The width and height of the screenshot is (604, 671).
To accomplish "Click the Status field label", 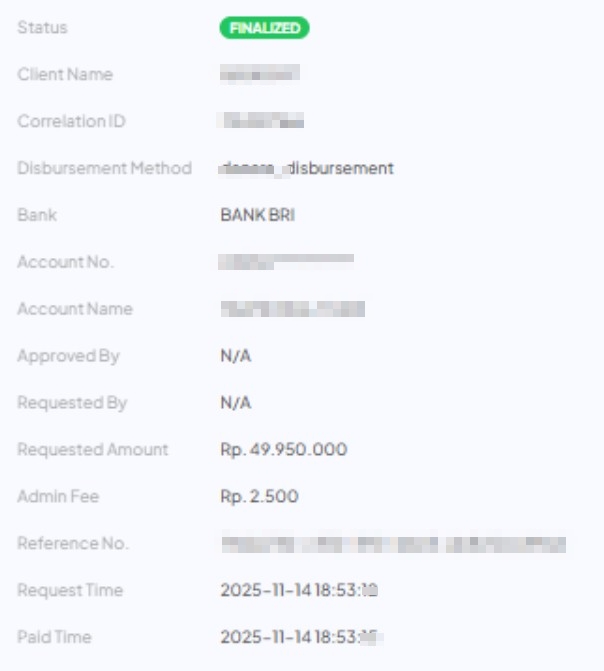I will coord(42,28).
